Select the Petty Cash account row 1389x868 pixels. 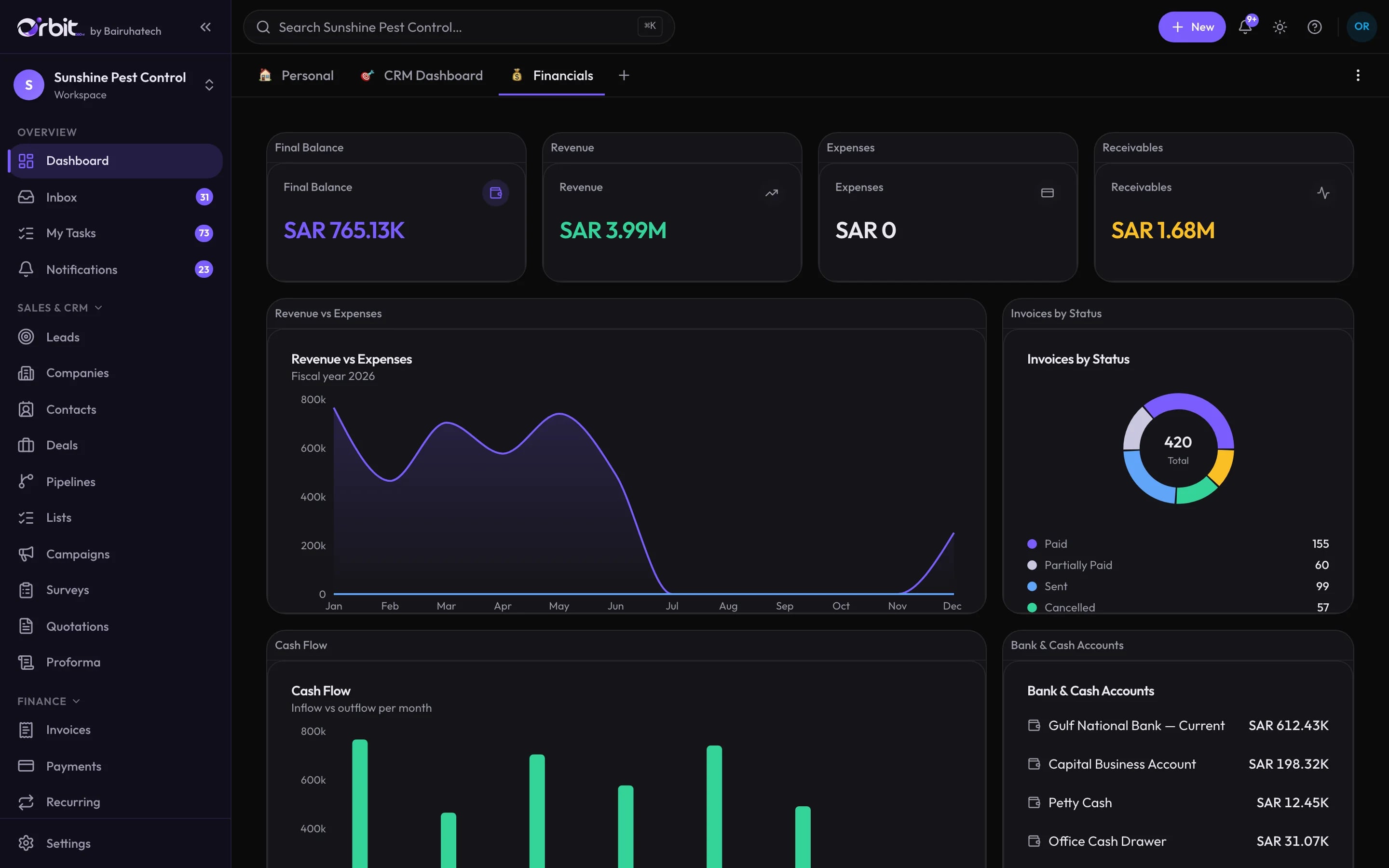[1178, 802]
